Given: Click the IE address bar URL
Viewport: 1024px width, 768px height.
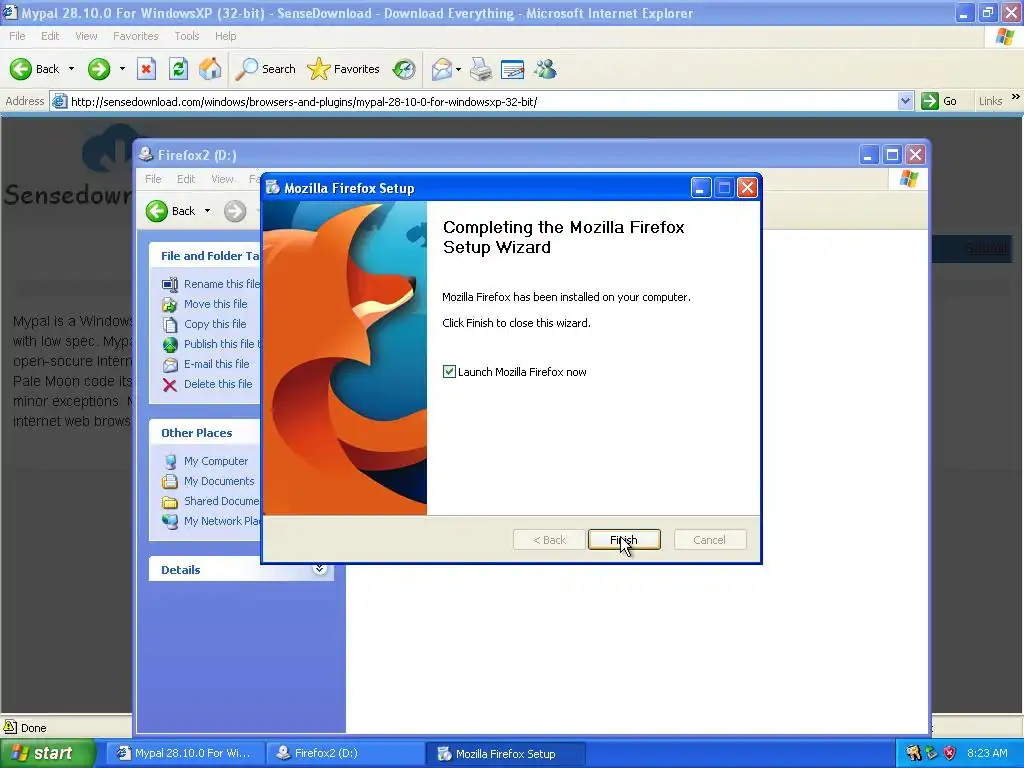Looking at the screenshot, I should pyautogui.click(x=304, y=101).
